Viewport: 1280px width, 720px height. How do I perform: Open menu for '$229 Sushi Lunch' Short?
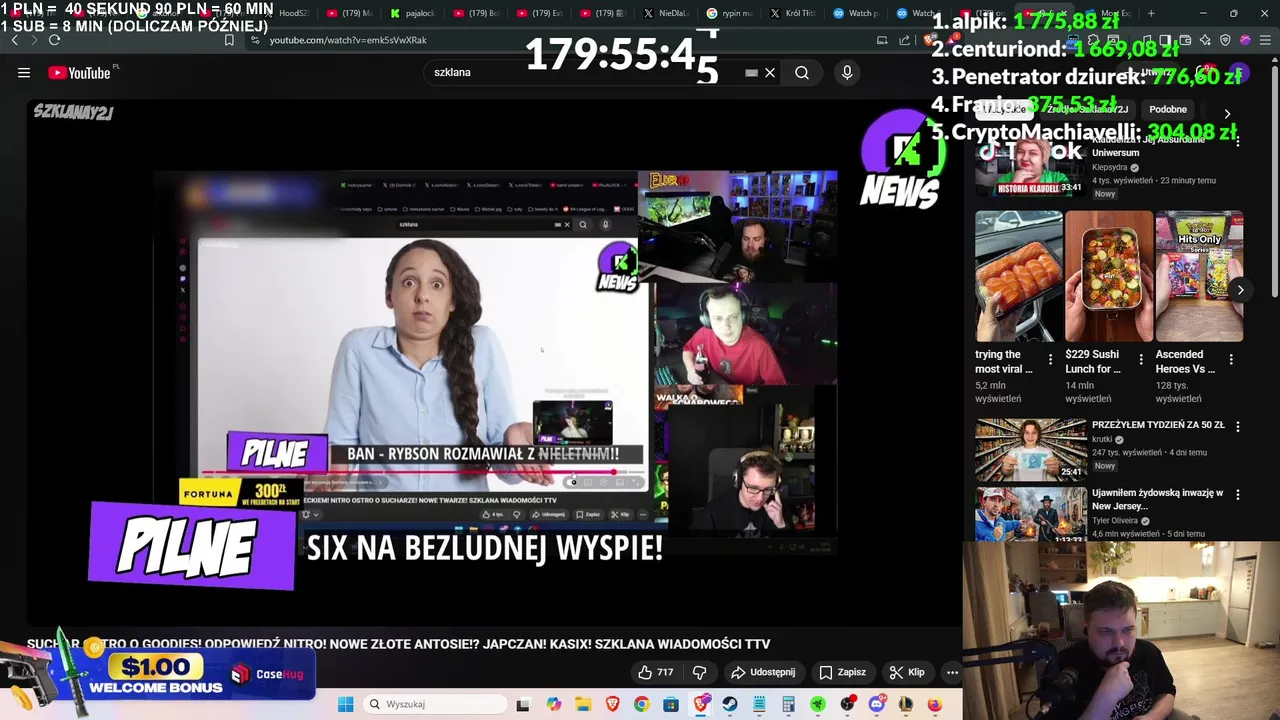(1140, 359)
